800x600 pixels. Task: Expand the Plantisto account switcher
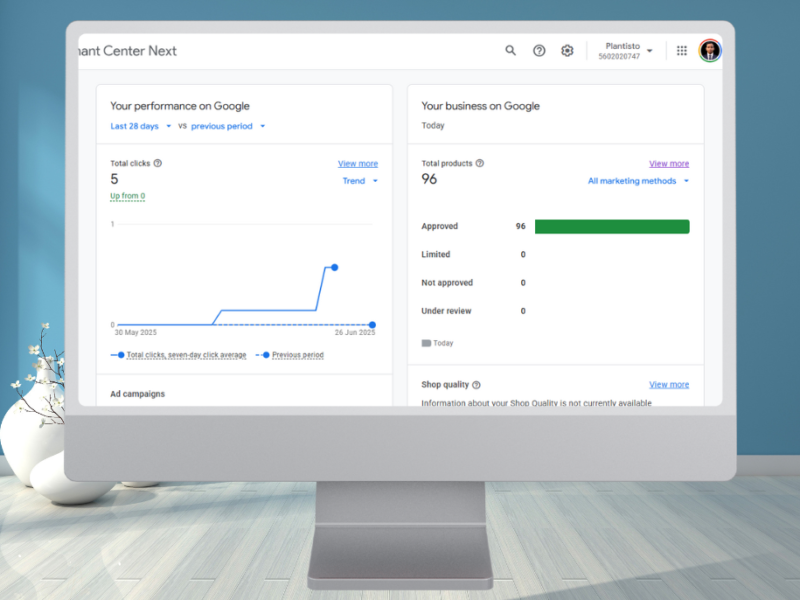click(626, 51)
